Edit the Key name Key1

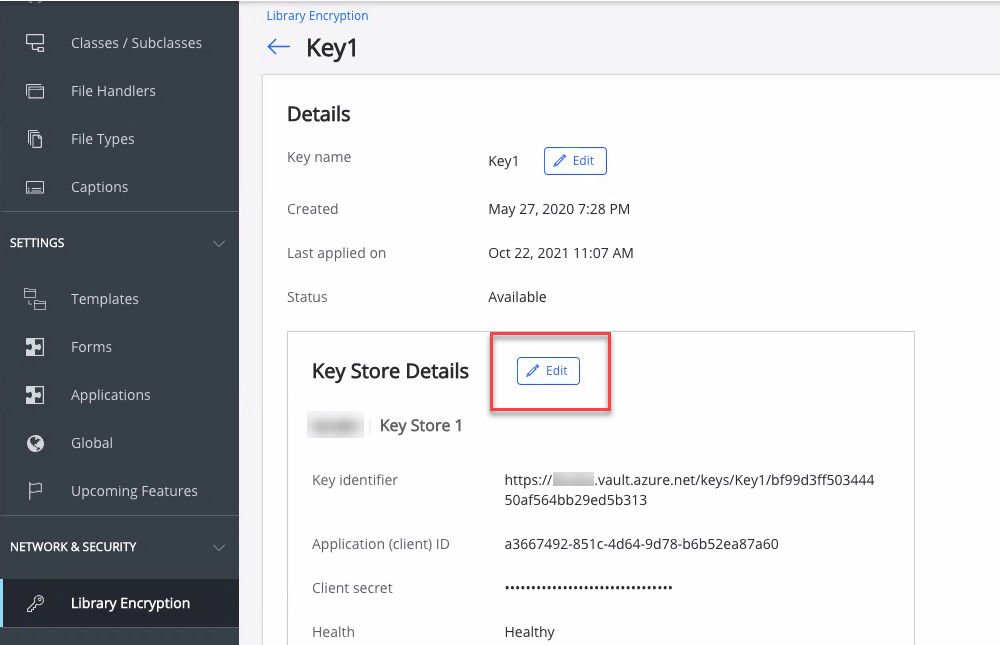[x=575, y=161]
